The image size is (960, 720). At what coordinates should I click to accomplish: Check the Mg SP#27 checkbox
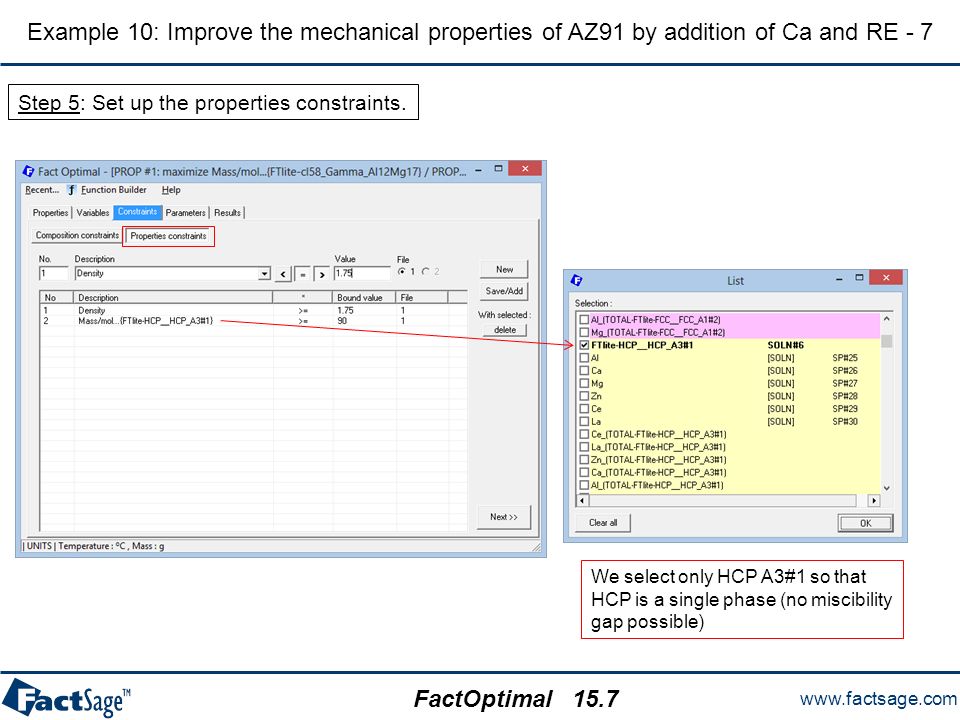584,383
